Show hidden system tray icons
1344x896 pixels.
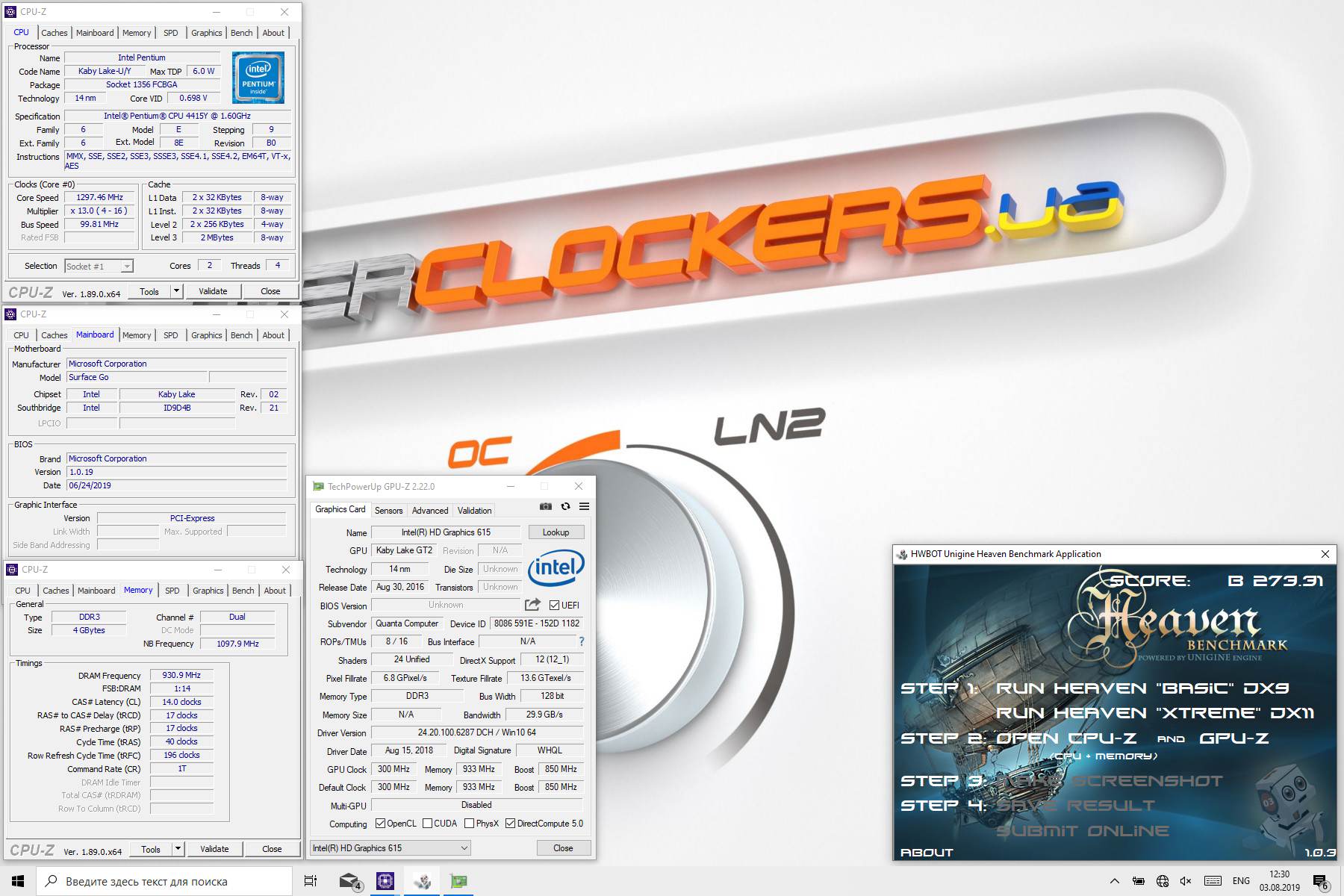tap(1115, 881)
